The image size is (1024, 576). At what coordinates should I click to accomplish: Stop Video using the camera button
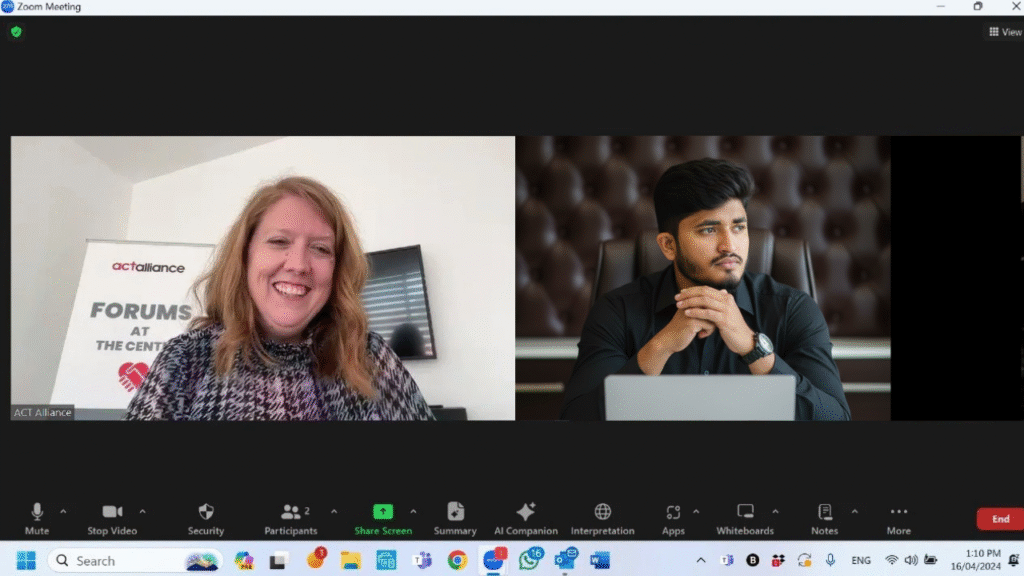pyautogui.click(x=112, y=516)
